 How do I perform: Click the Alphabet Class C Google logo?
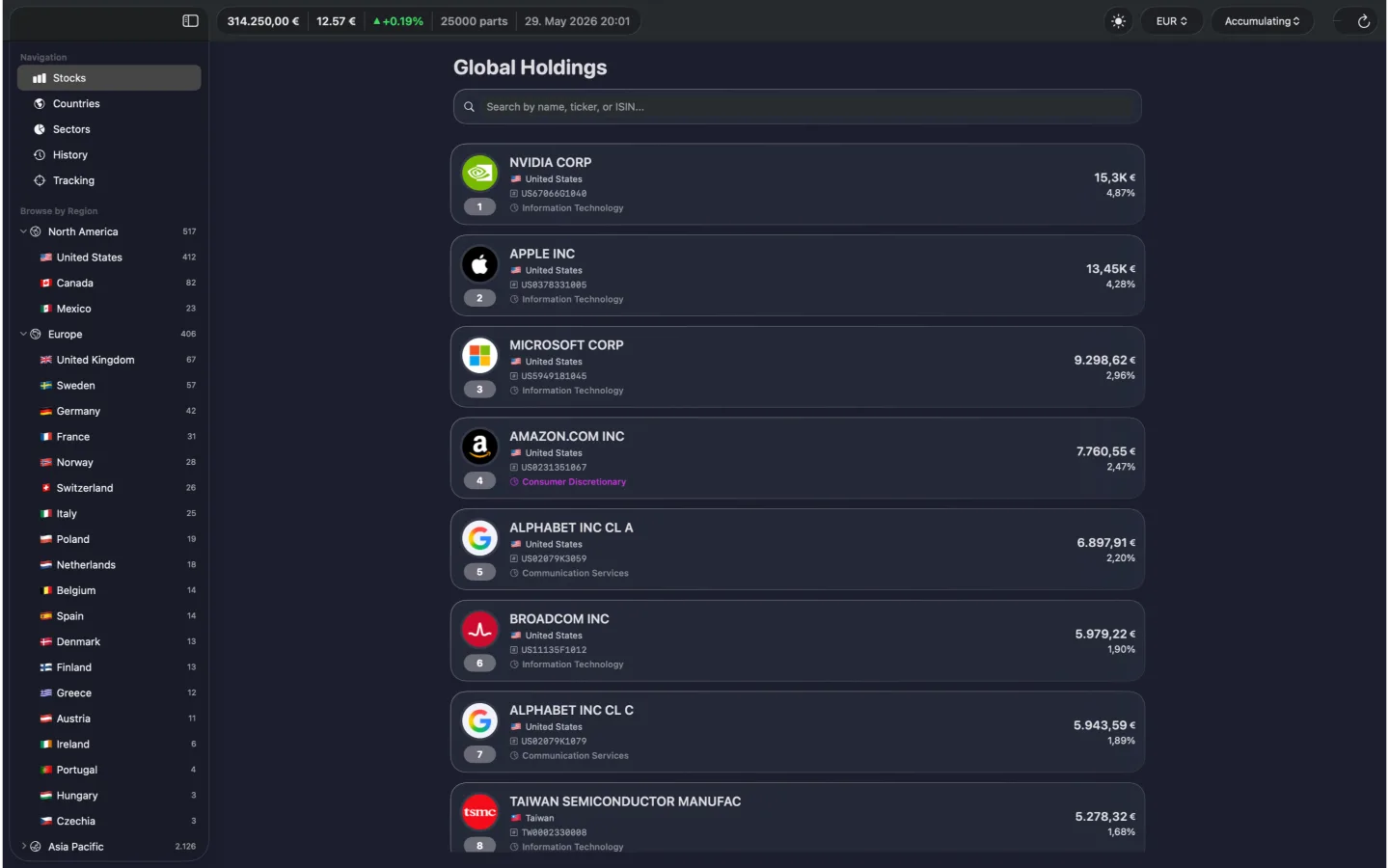tap(479, 720)
